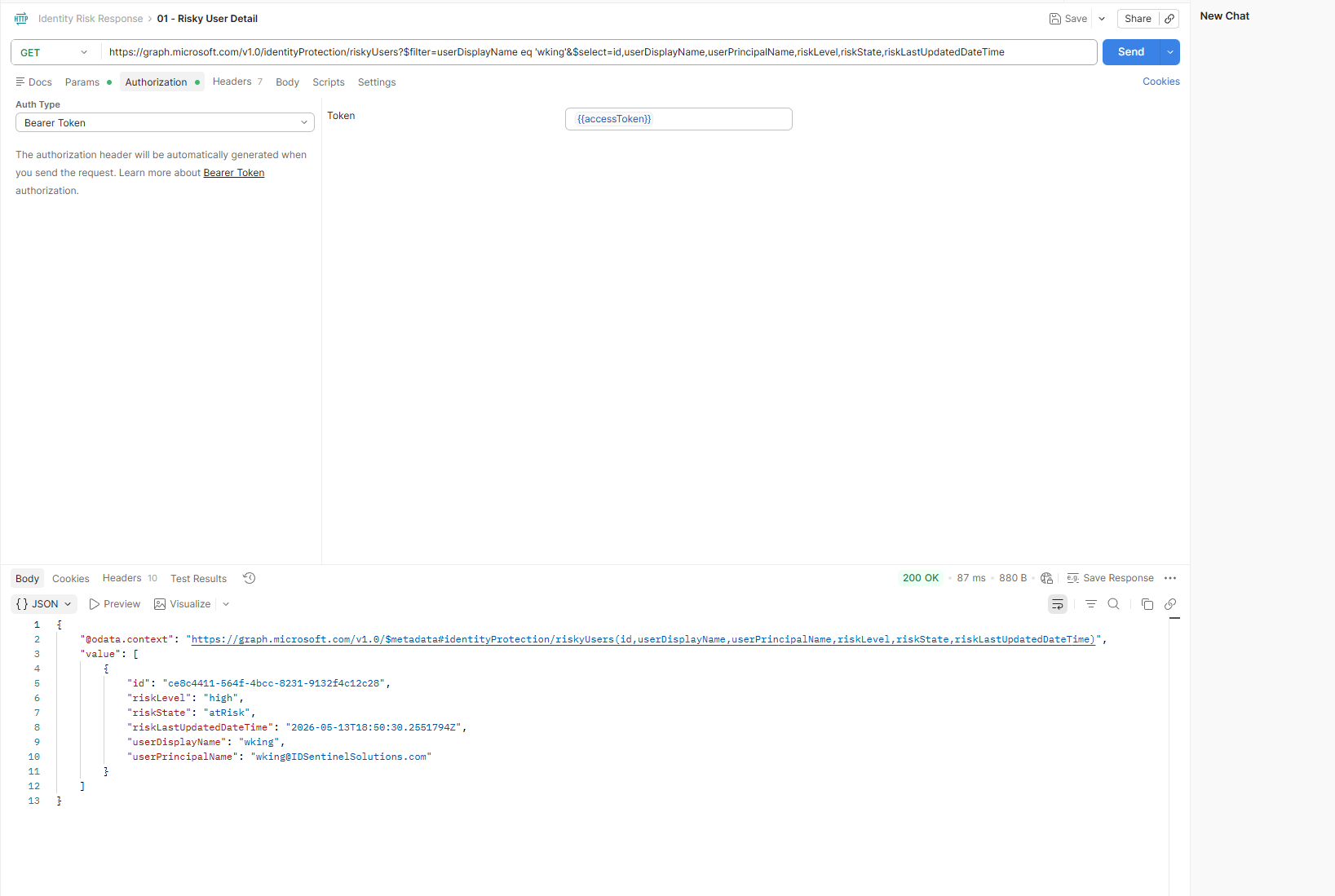Click the Identity Risk Response breadcrumb
1335x896 pixels.
(91, 19)
